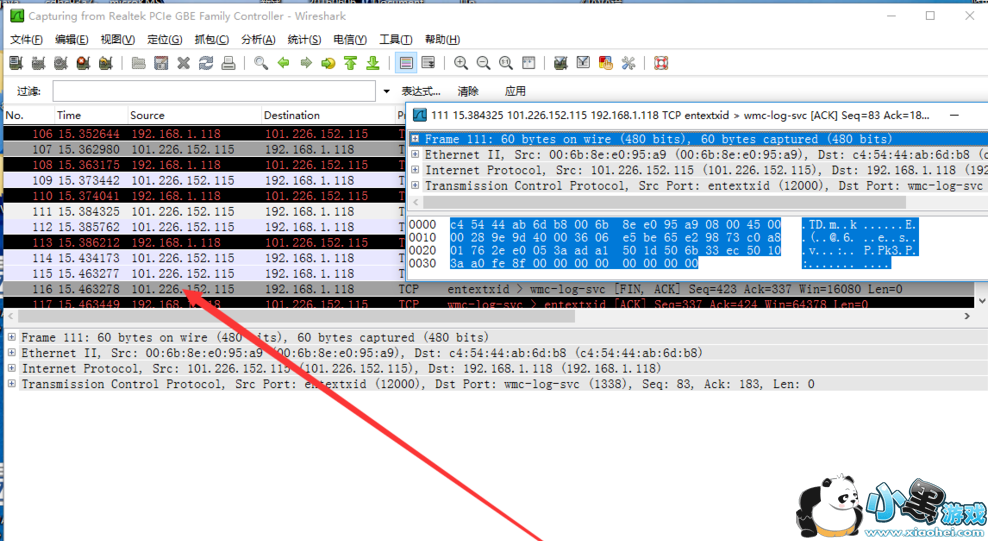The width and height of the screenshot is (988, 541).
Task: Edit display filters toolbar icon
Action: point(583,63)
